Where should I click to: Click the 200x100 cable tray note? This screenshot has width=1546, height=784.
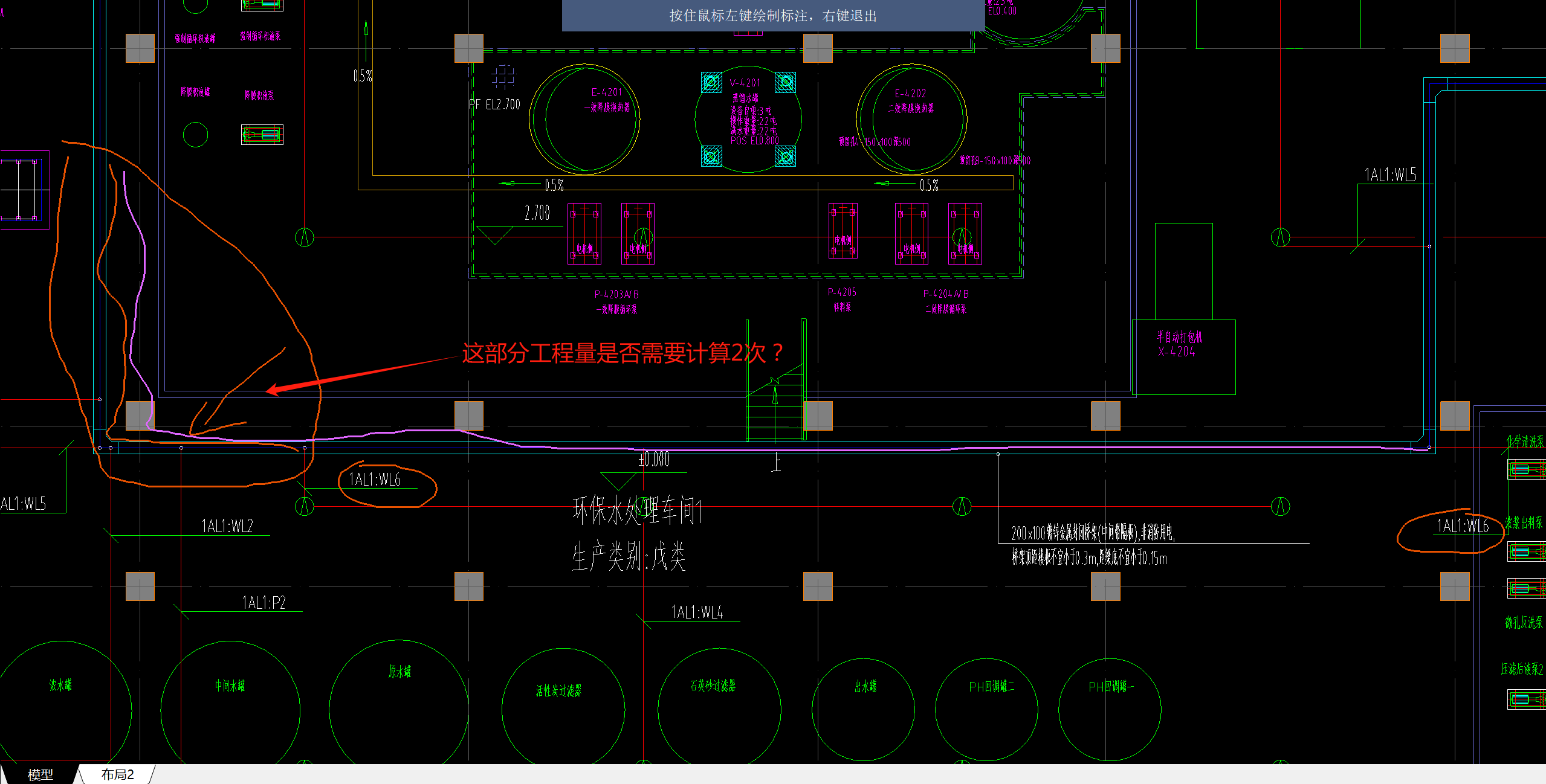tap(1093, 532)
